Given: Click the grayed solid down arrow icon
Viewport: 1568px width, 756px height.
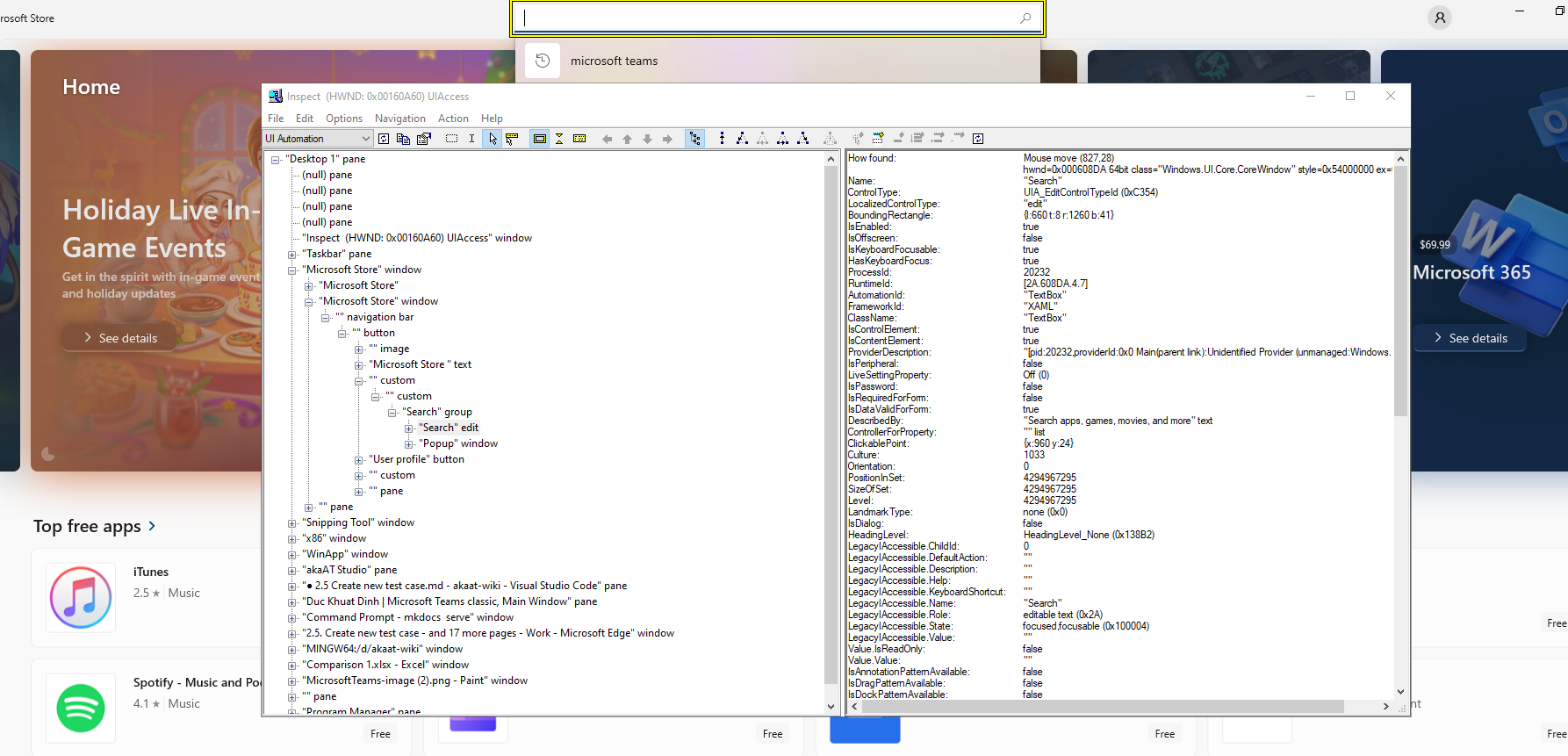Looking at the screenshot, I should point(647,139).
